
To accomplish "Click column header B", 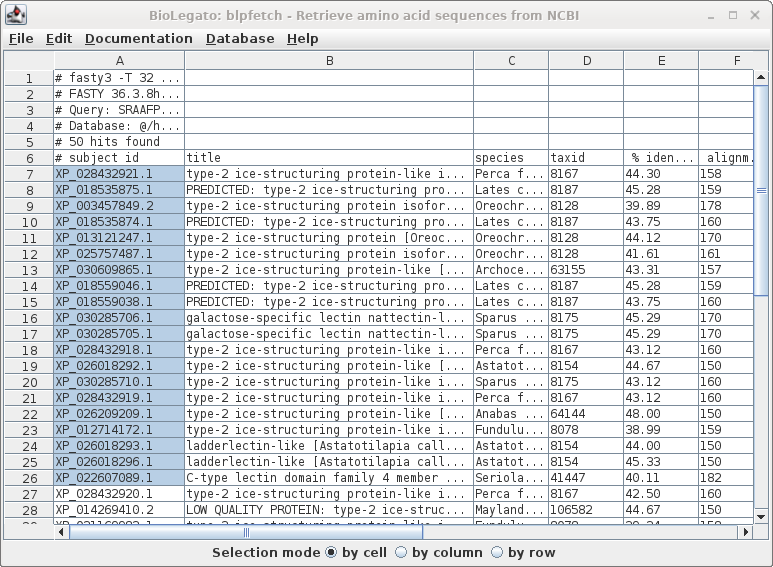I will point(329,61).
